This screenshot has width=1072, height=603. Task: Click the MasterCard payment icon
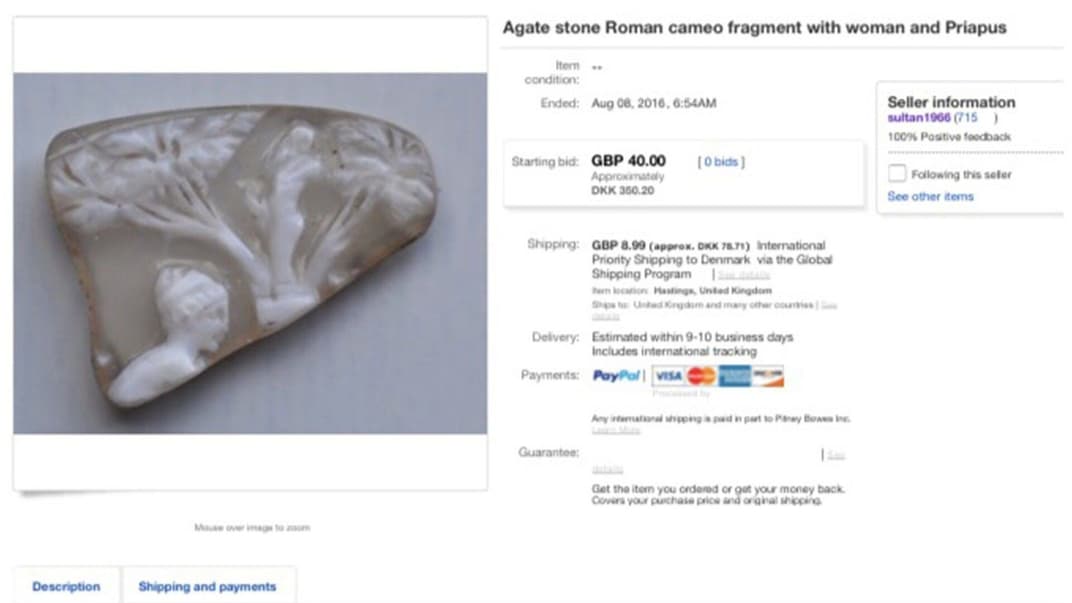click(x=701, y=376)
